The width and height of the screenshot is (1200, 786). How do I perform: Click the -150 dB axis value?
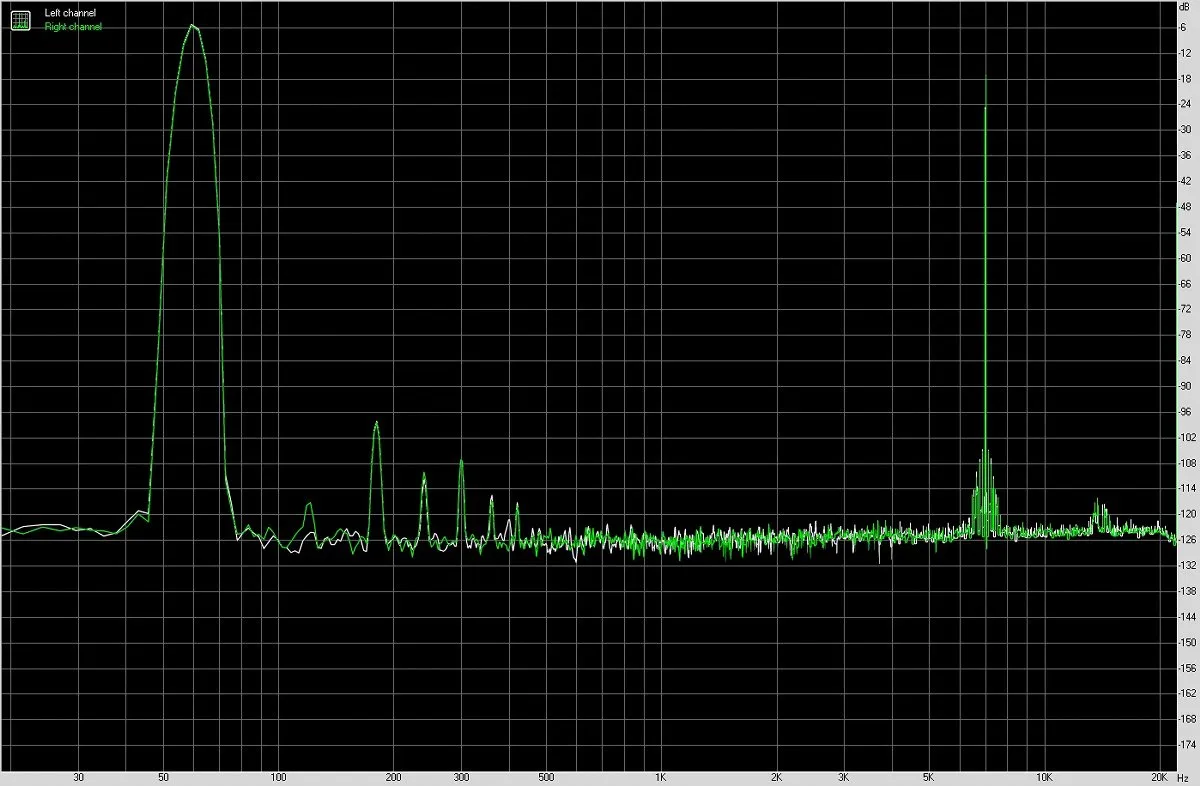point(1188,643)
